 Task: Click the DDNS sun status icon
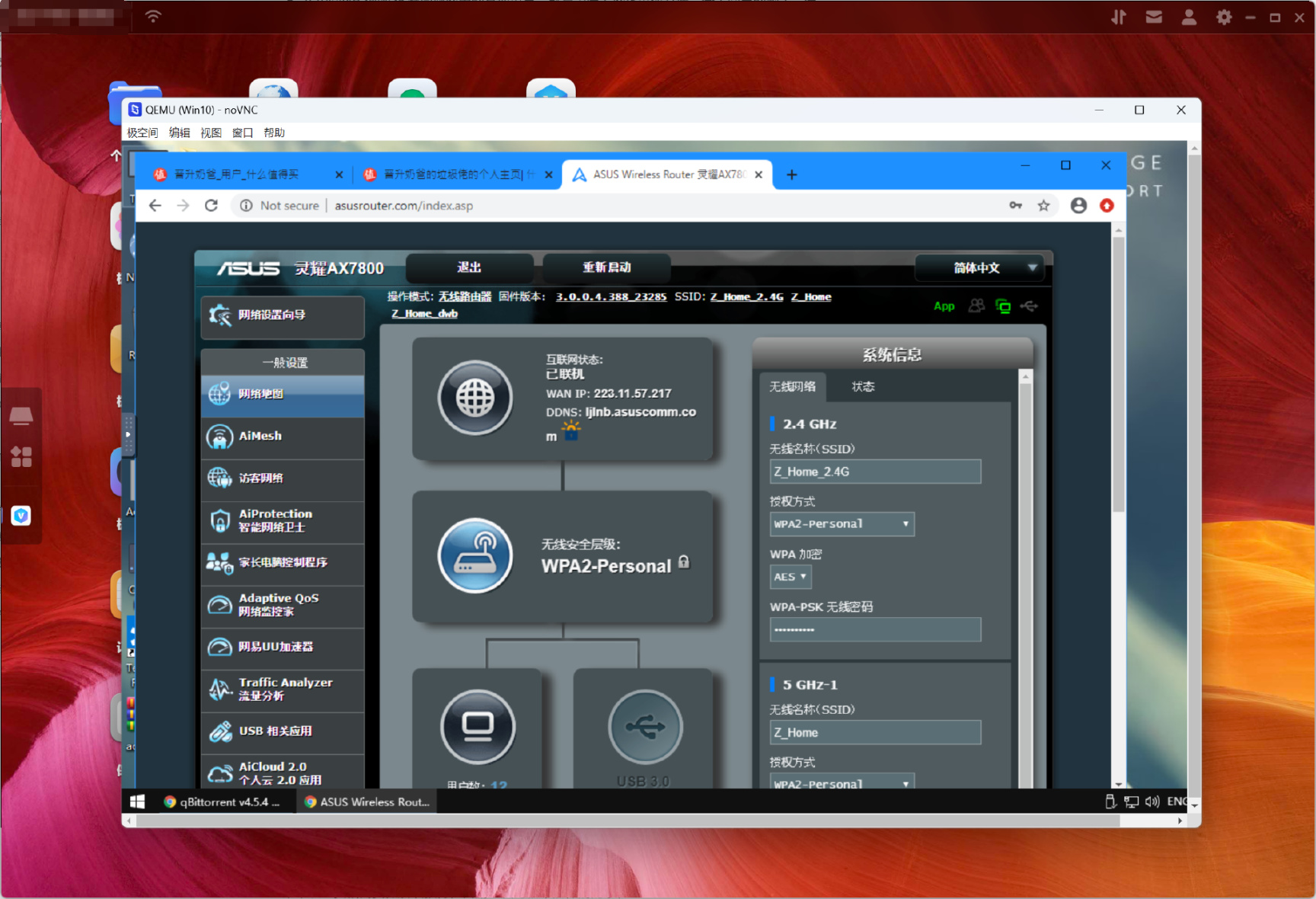click(570, 431)
